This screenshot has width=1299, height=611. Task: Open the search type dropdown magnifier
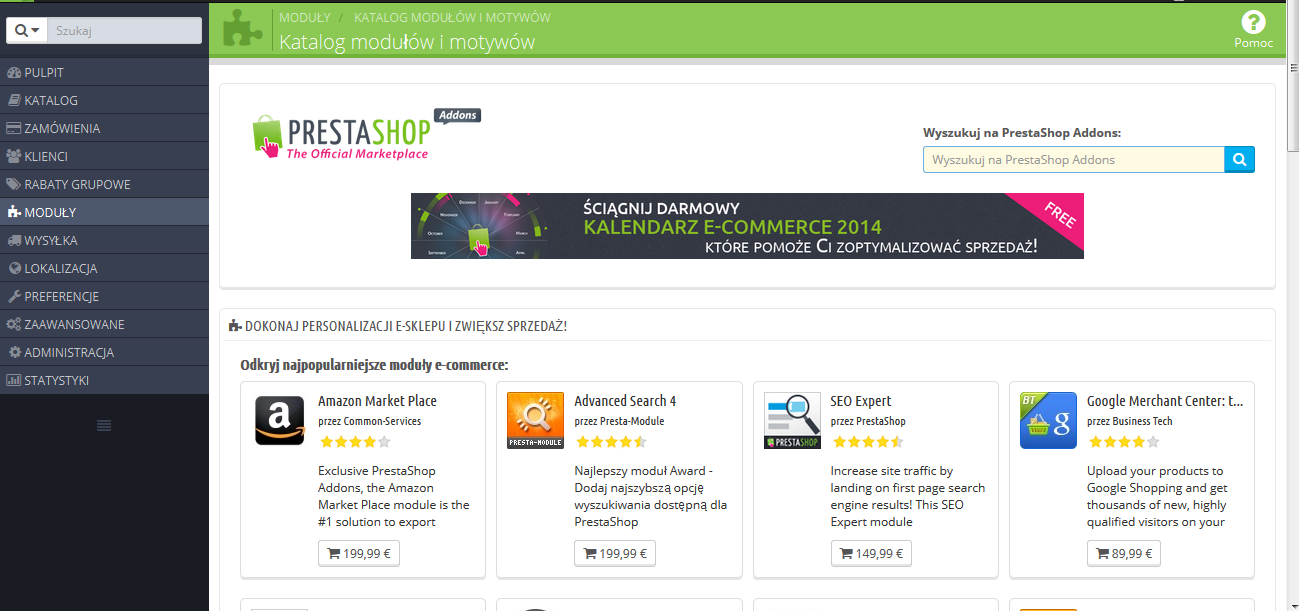click(x=27, y=31)
